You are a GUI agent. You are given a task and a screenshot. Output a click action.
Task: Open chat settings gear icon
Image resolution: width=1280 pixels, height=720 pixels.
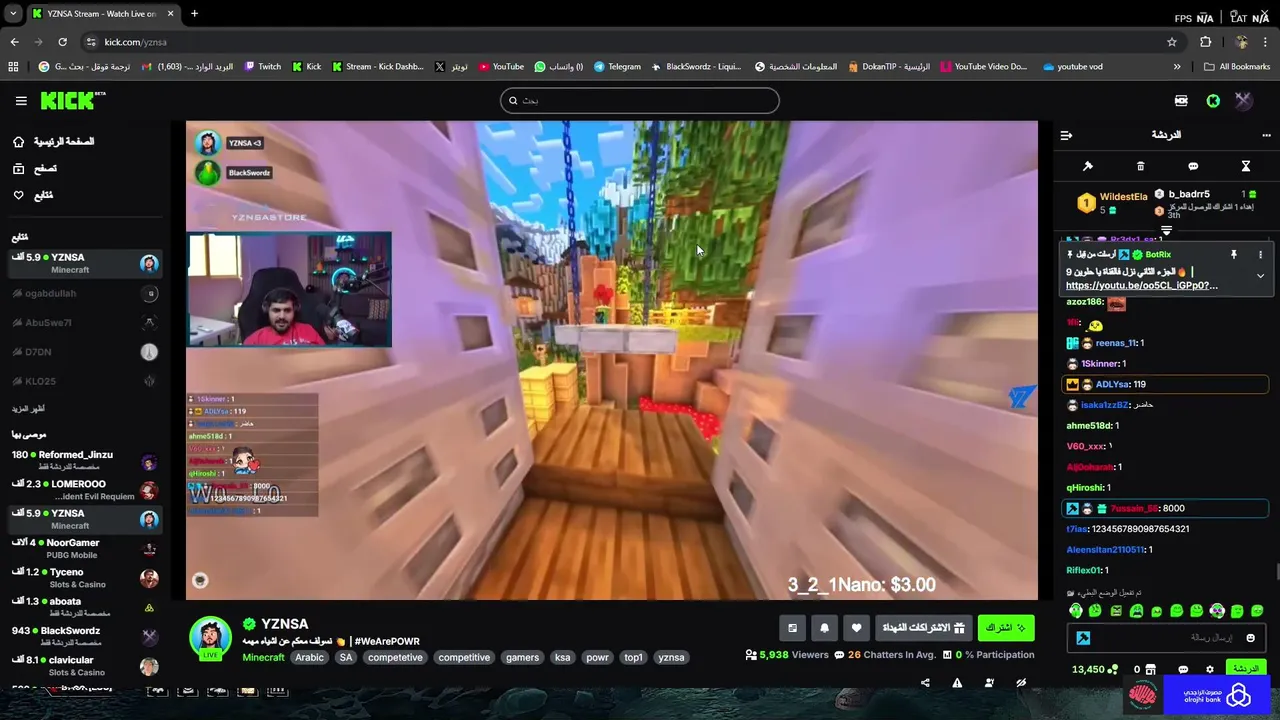point(1210,670)
